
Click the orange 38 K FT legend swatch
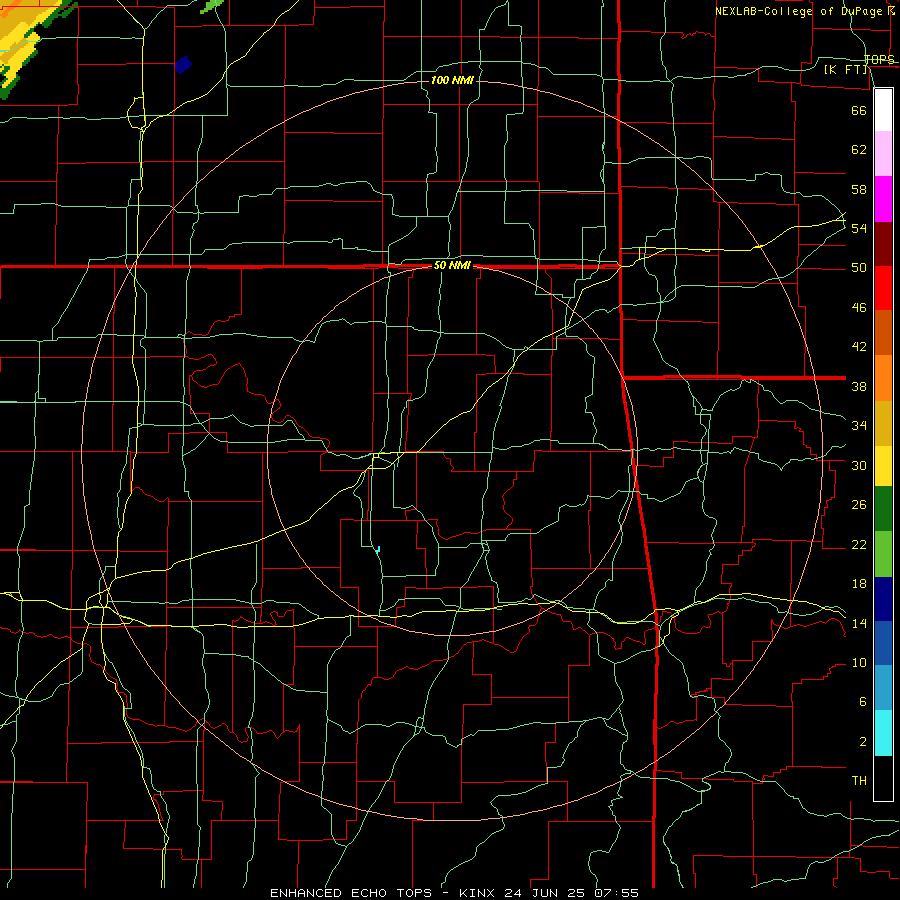pos(883,378)
